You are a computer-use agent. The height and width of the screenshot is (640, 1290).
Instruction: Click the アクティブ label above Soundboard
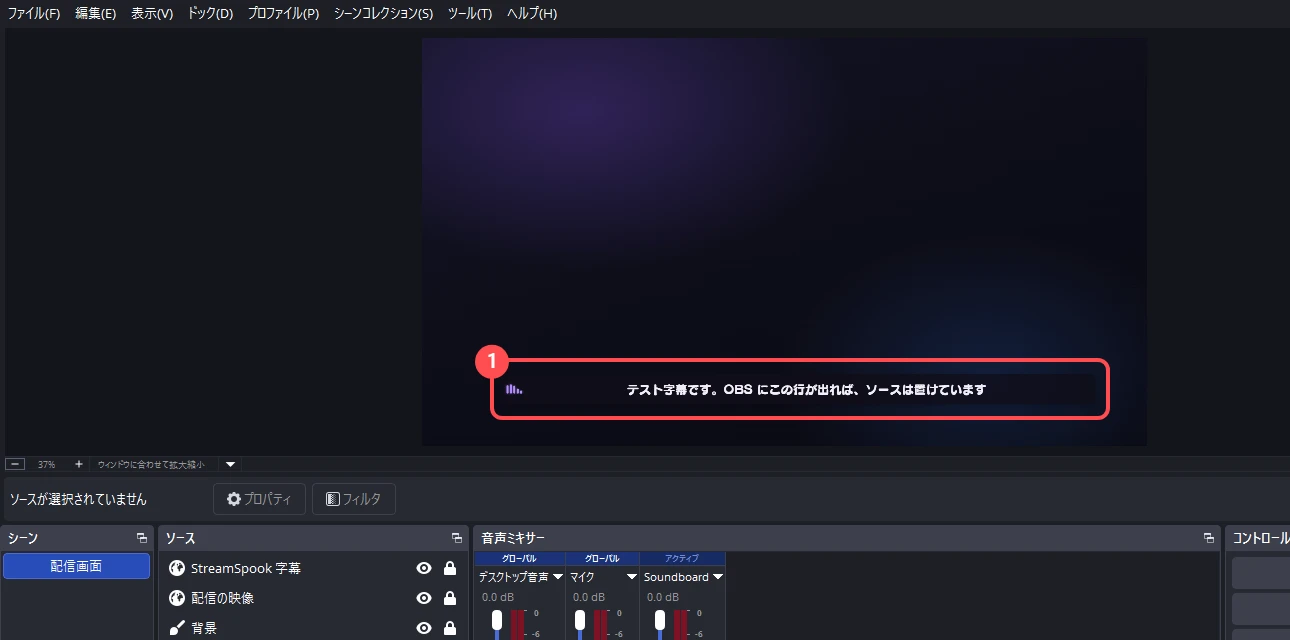click(682, 558)
